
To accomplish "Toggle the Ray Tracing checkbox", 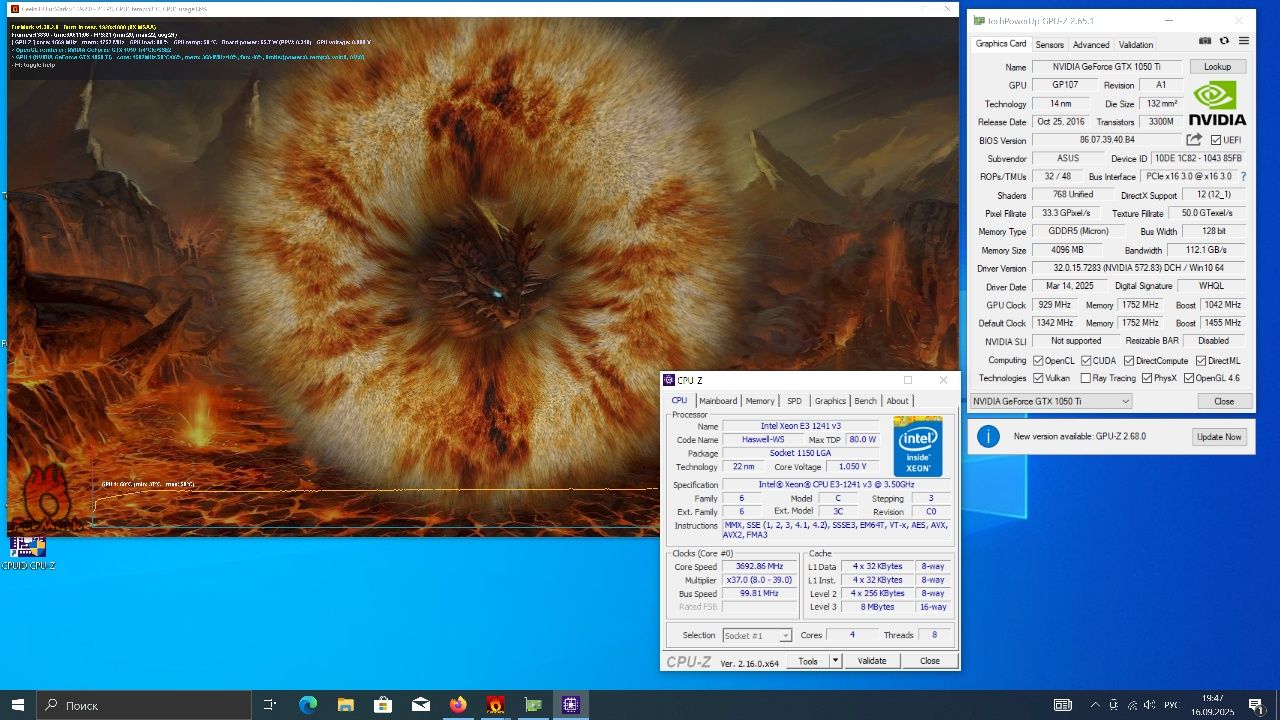I will [x=1085, y=378].
